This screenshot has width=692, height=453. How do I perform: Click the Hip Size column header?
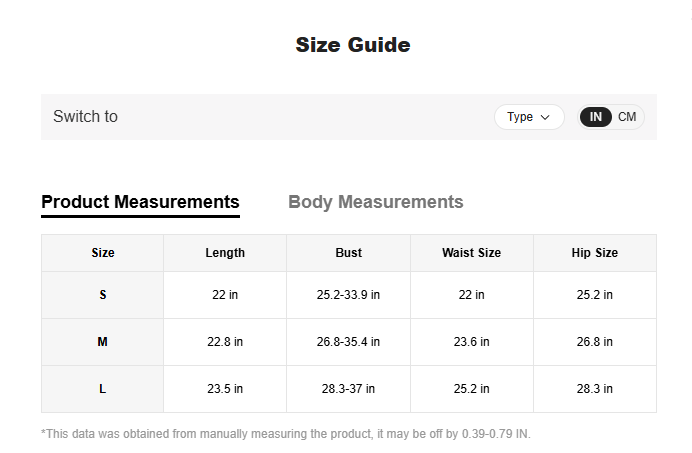[594, 253]
